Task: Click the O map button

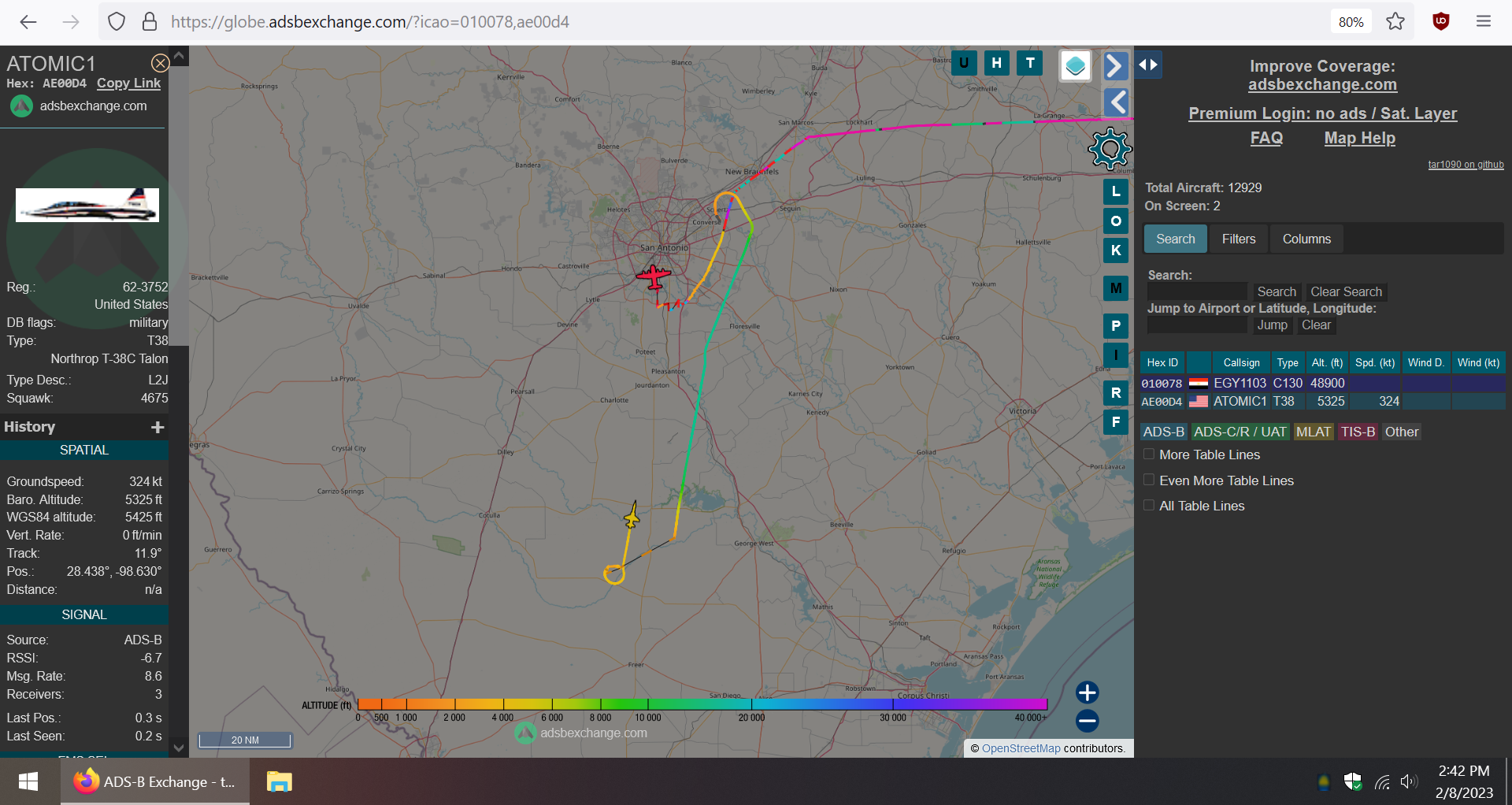Action: [x=1116, y=221]
